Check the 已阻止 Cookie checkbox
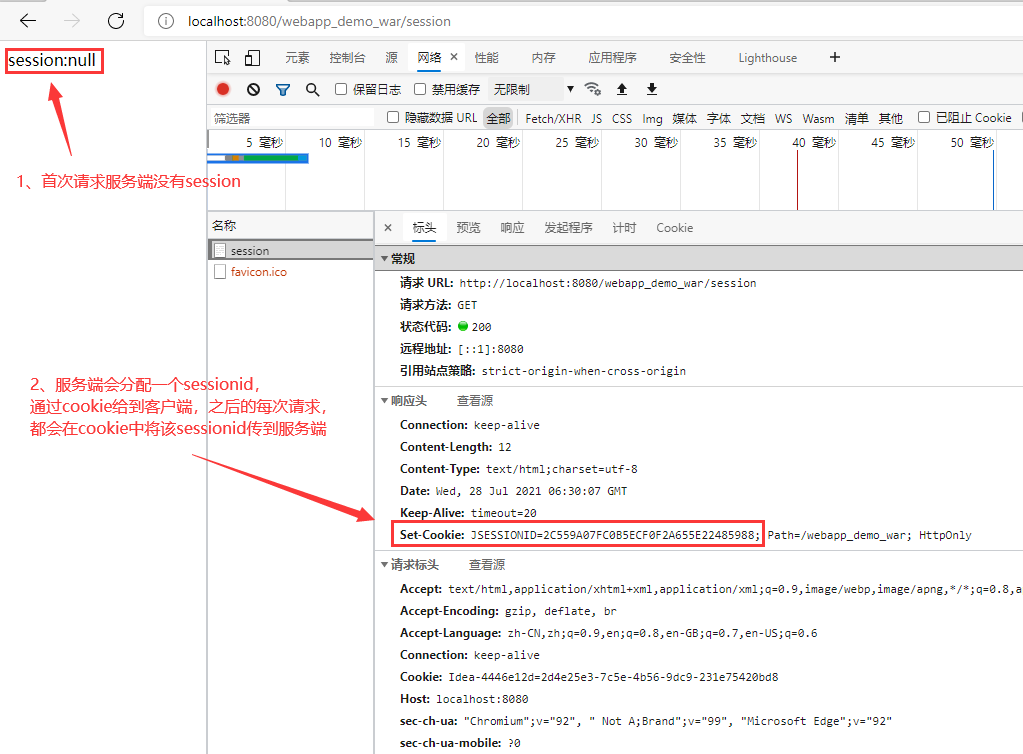 [924, 117]
